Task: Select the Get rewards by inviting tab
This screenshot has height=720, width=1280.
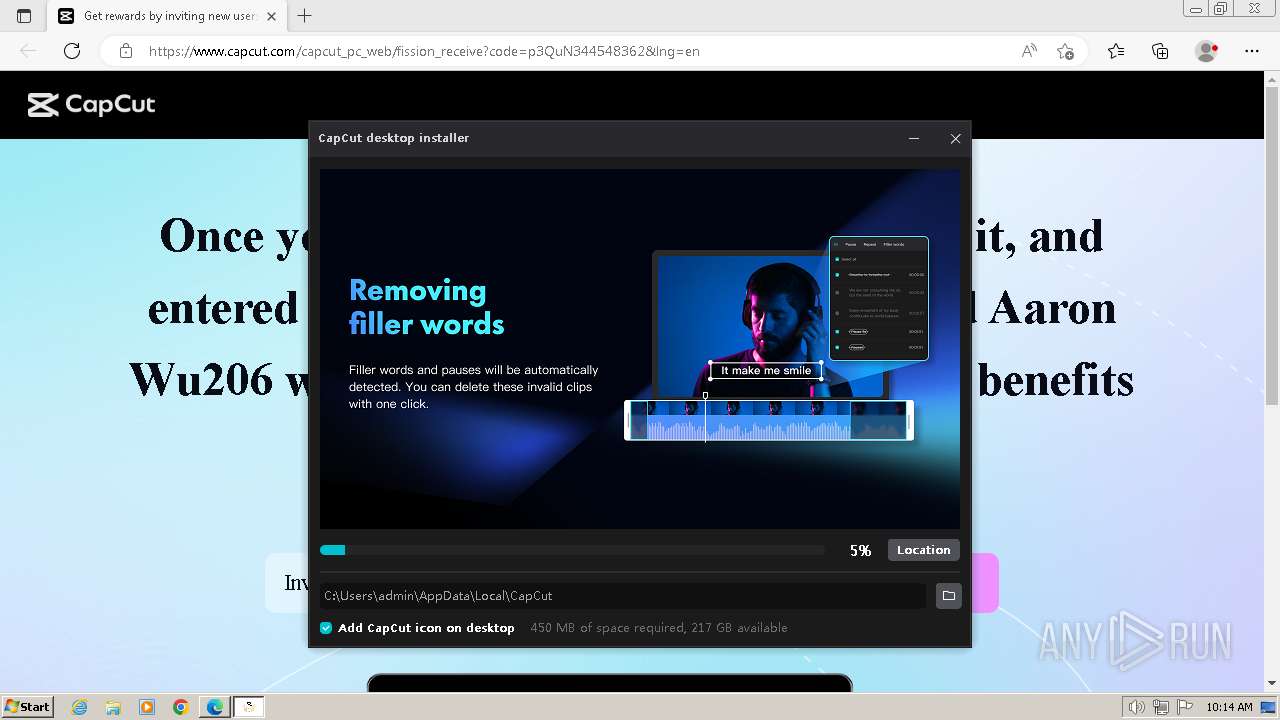Action: (x=168, y=16)
